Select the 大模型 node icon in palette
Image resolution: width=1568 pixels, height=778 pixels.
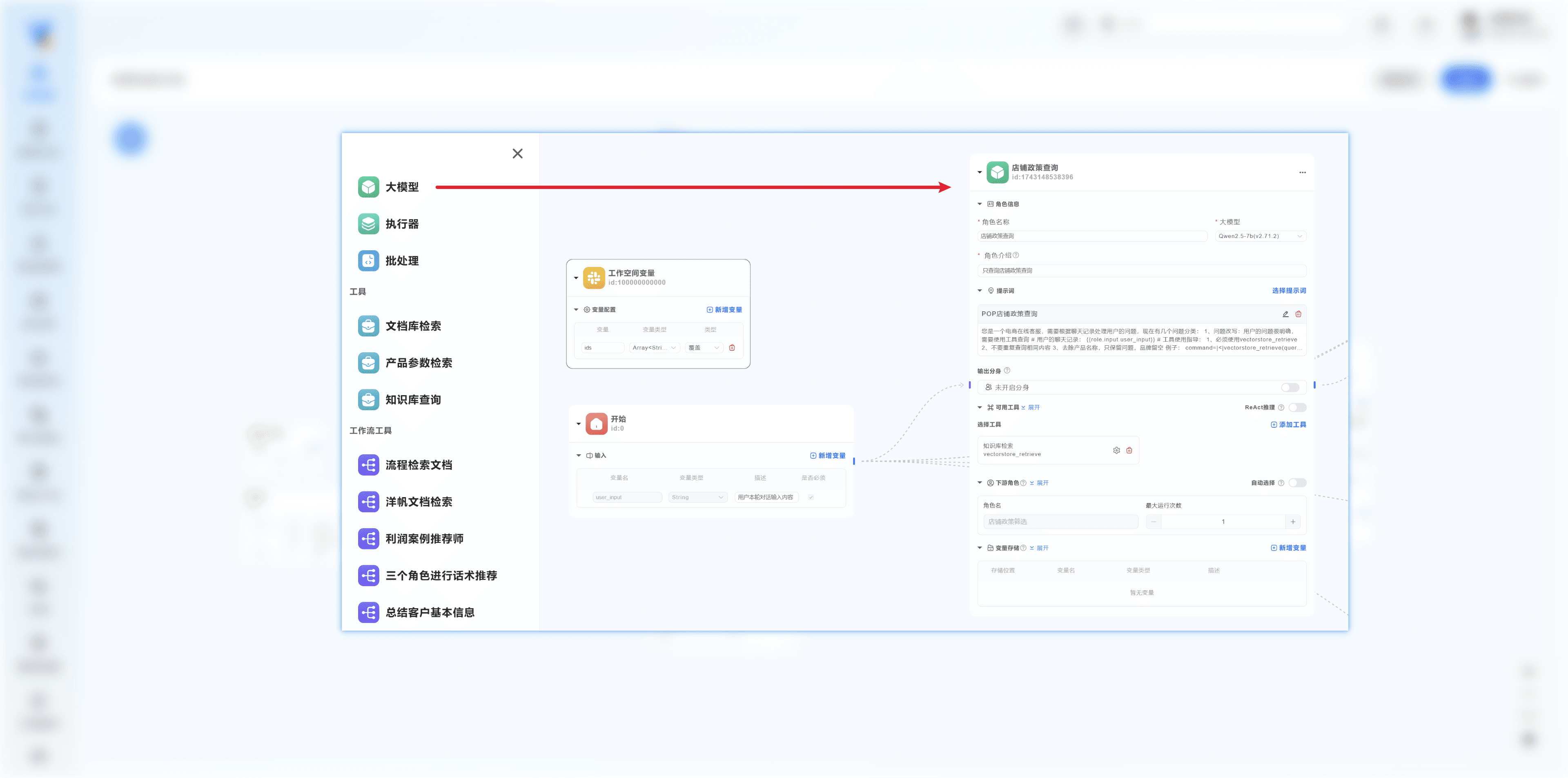pyautogui.click(x=368, y=187)
